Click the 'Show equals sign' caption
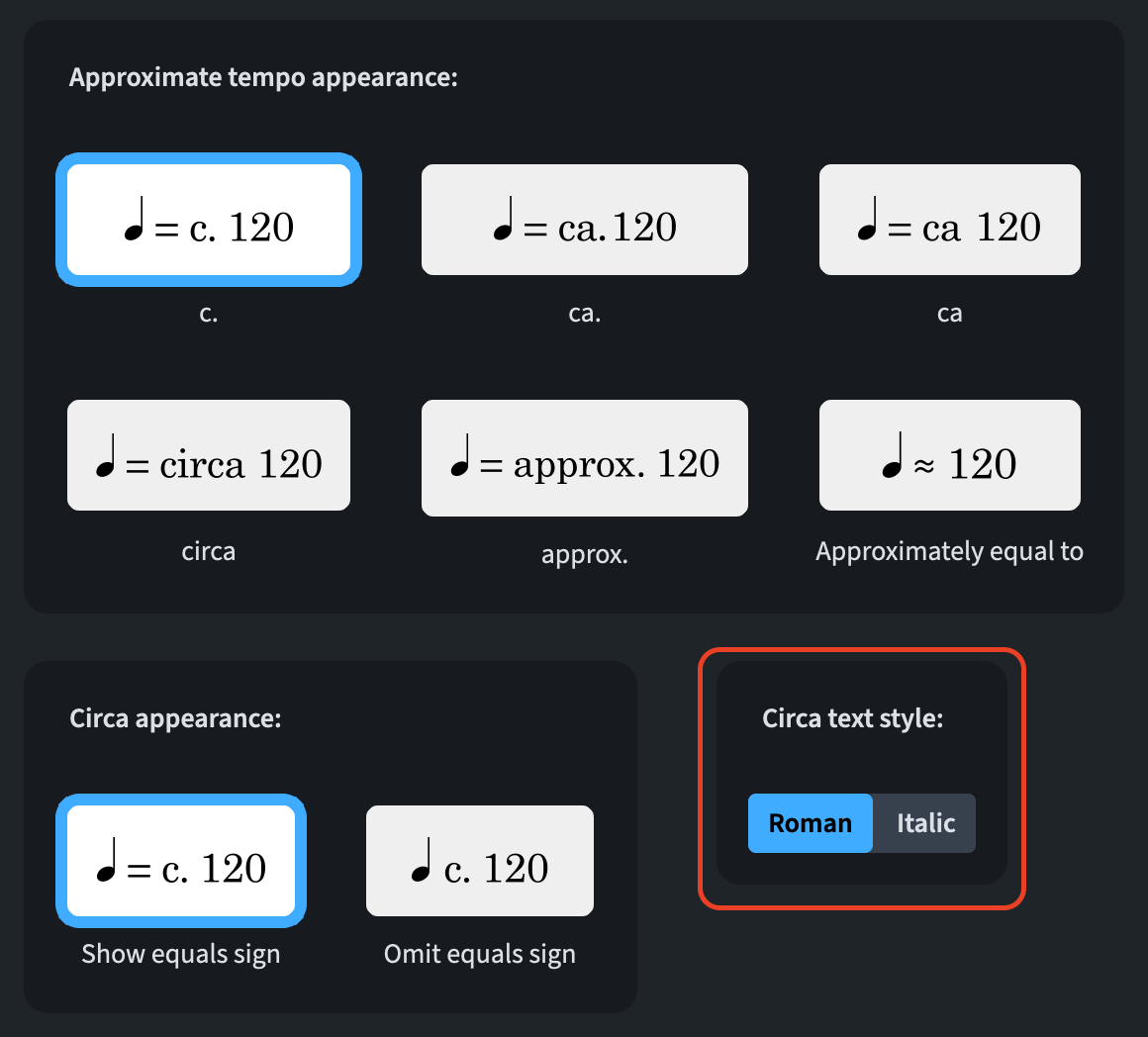The height and width of the screenshot is (1037, 1148). click(x=181, y=954)
